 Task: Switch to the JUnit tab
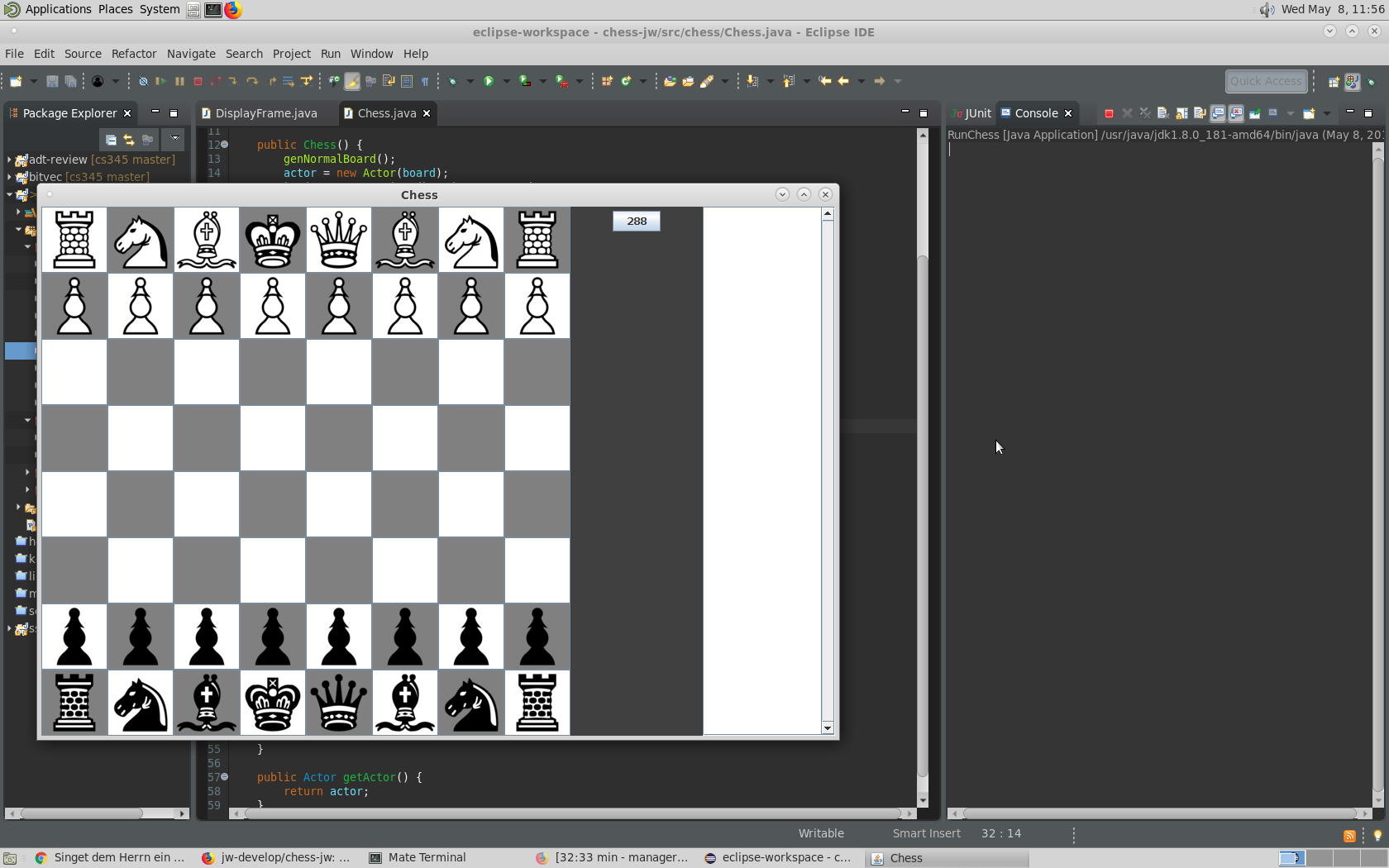(x=971, y=113)
